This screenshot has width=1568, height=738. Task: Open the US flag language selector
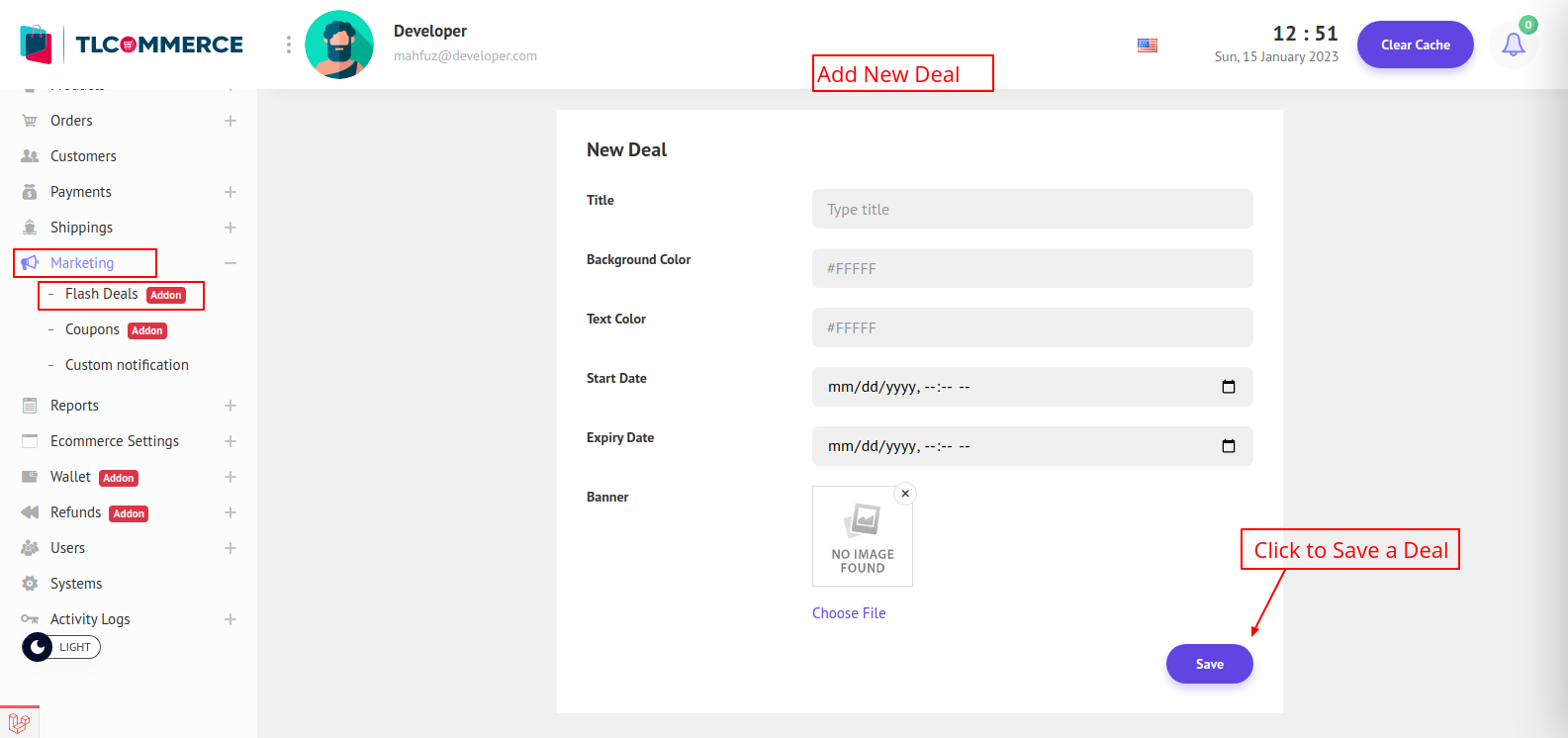coord(1148,46)
